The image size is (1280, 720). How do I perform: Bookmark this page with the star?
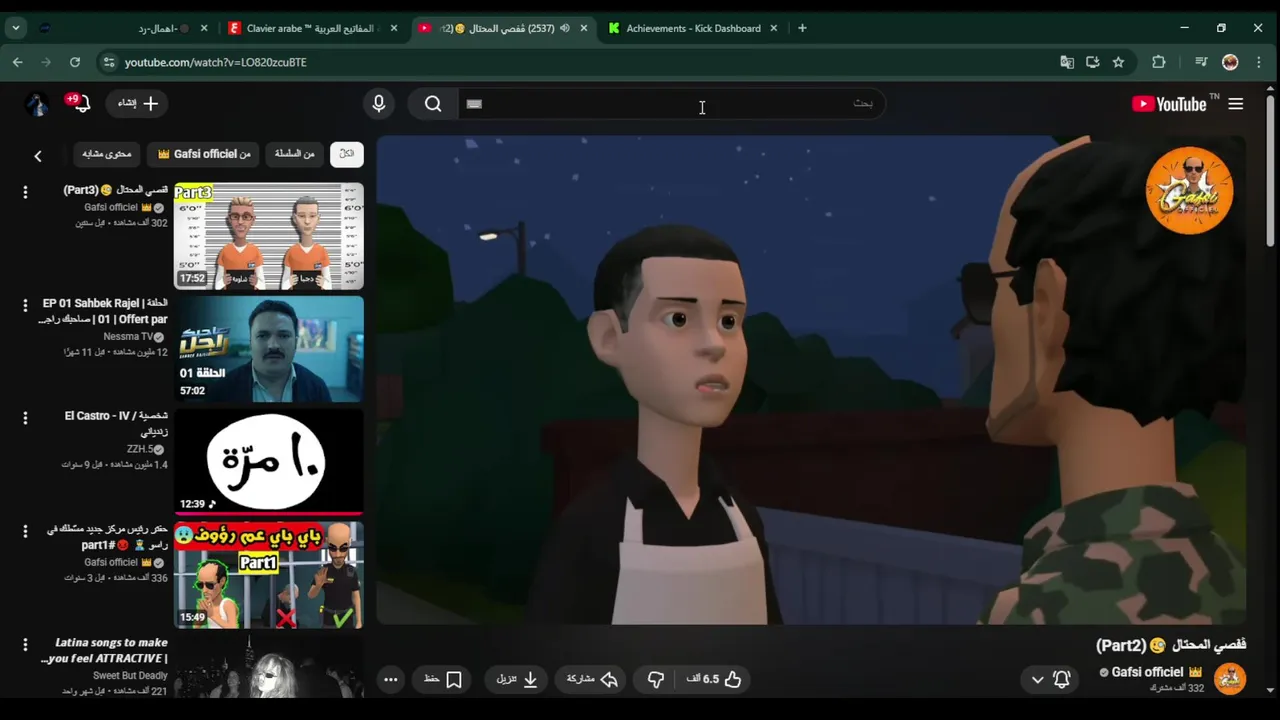tap(1118, 62)
